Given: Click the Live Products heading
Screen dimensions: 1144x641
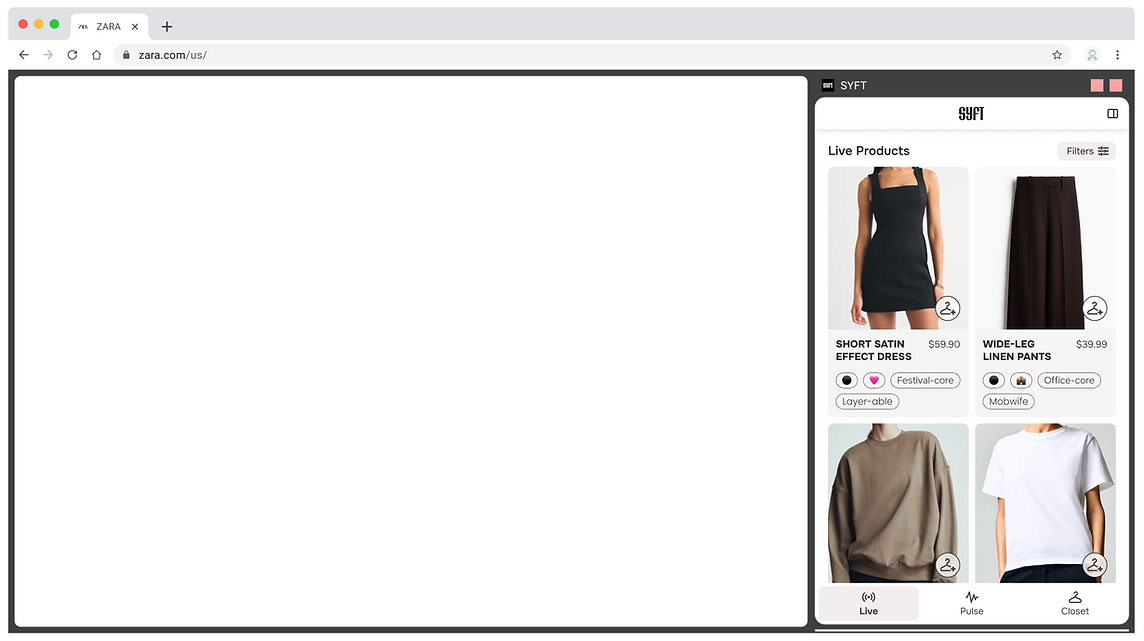Looking at the screenshot, I should (x=868, y=151).
